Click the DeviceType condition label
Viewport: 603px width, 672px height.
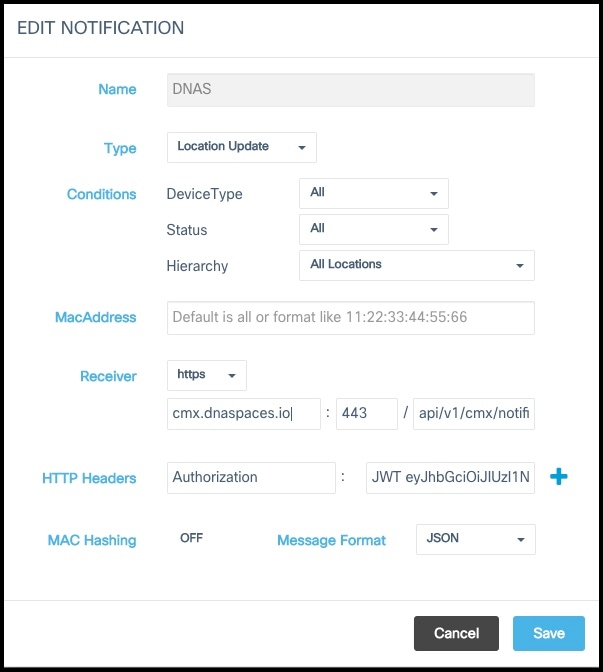pyautogui.click(x=204, y=194)
